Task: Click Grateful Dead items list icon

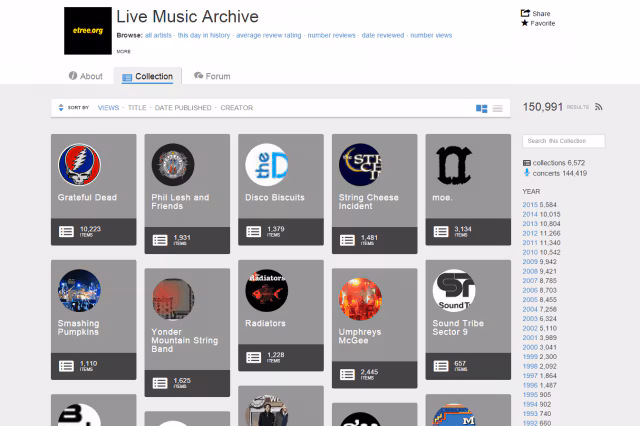Action: (67, 232)
